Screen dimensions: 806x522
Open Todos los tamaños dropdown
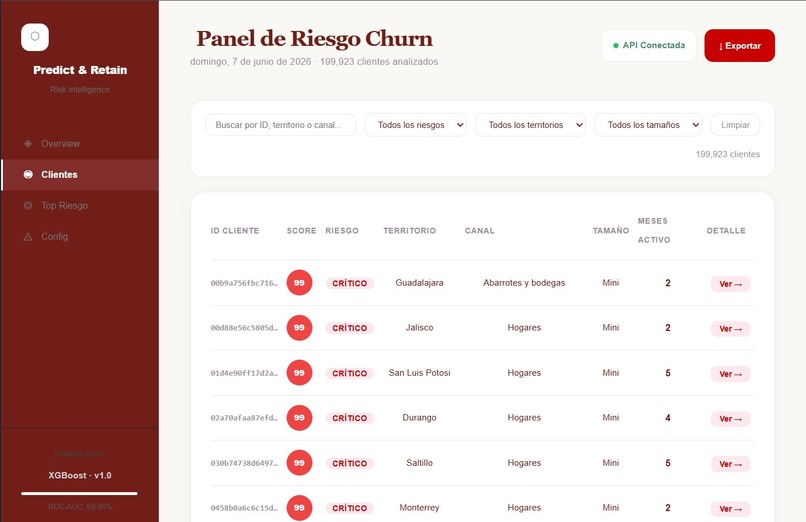click(648, 125)
